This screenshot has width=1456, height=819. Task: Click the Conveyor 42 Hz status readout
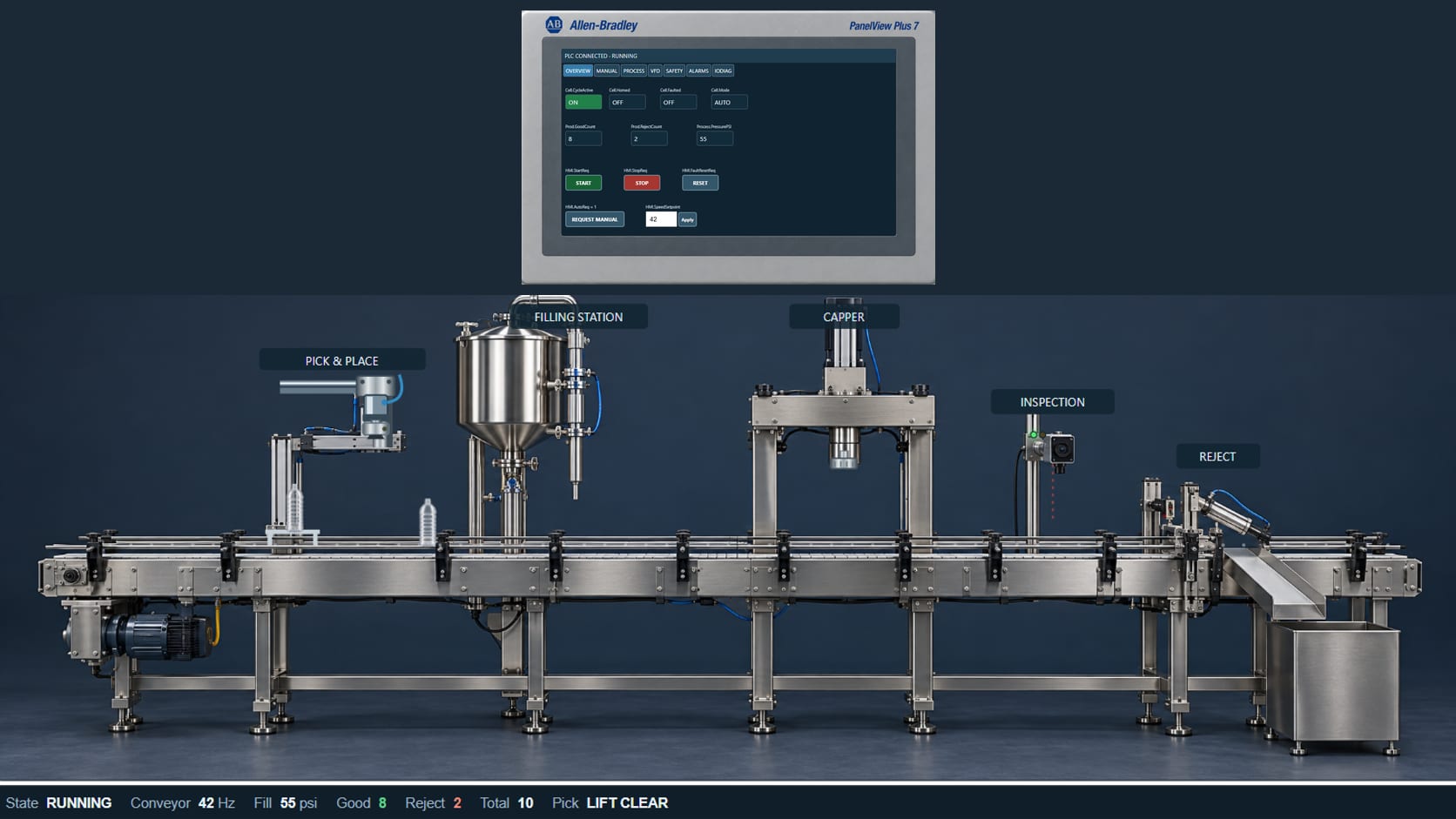point(183,802)
